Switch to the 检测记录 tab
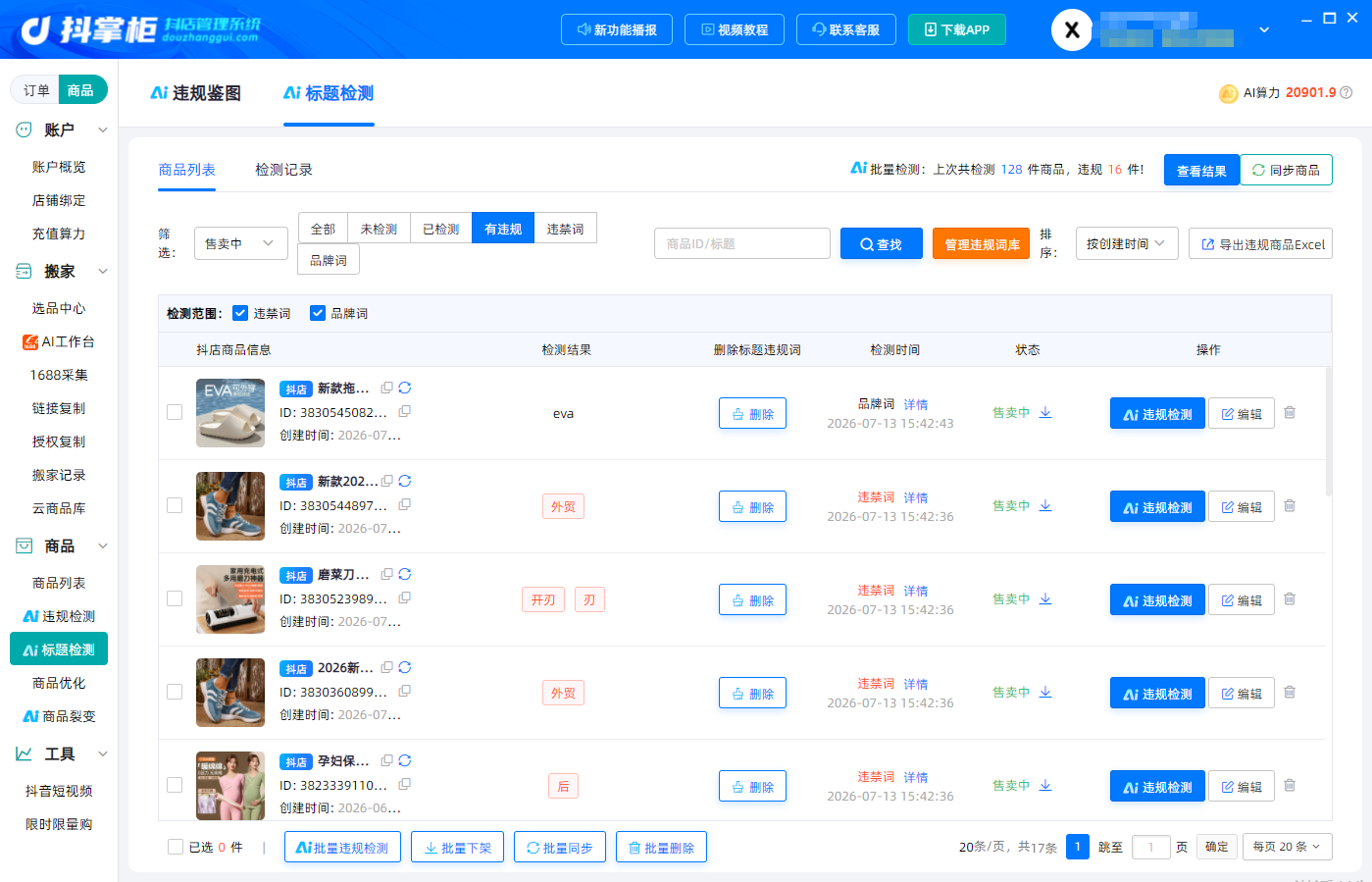The height and width of the screenshot is (882, 1372). [283, 170]
